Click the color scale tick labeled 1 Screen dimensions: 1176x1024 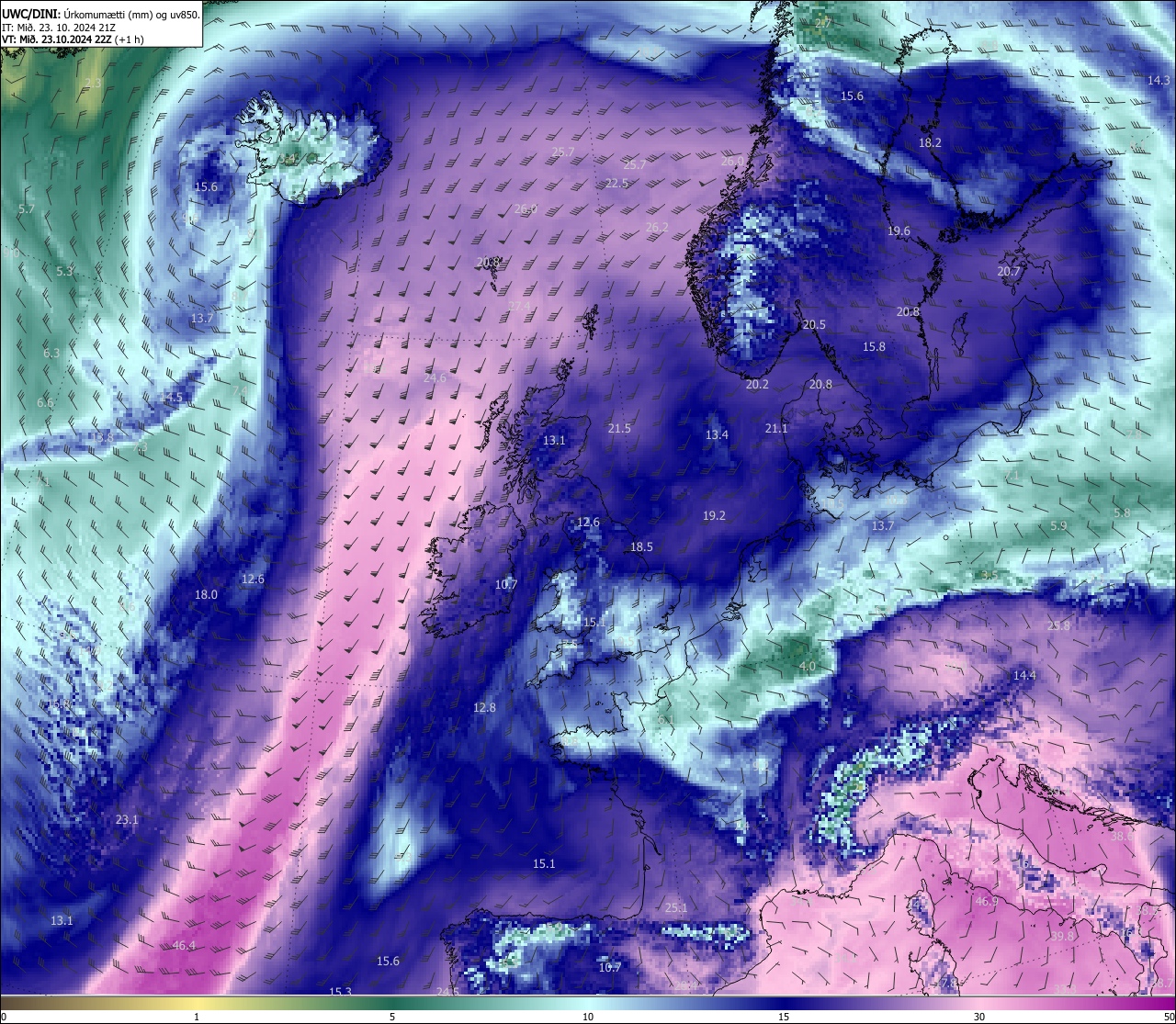[x=197, y=1016]
